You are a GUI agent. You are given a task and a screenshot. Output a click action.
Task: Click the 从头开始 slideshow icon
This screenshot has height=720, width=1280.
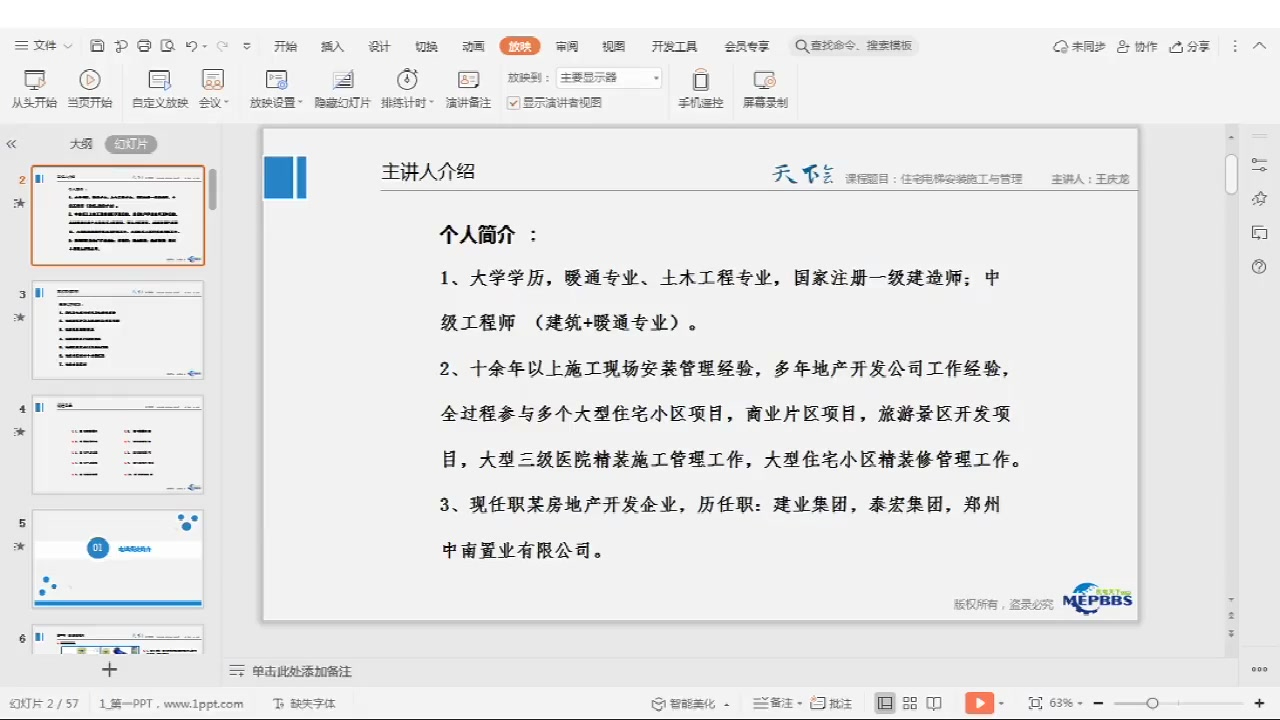coord(34,81)
